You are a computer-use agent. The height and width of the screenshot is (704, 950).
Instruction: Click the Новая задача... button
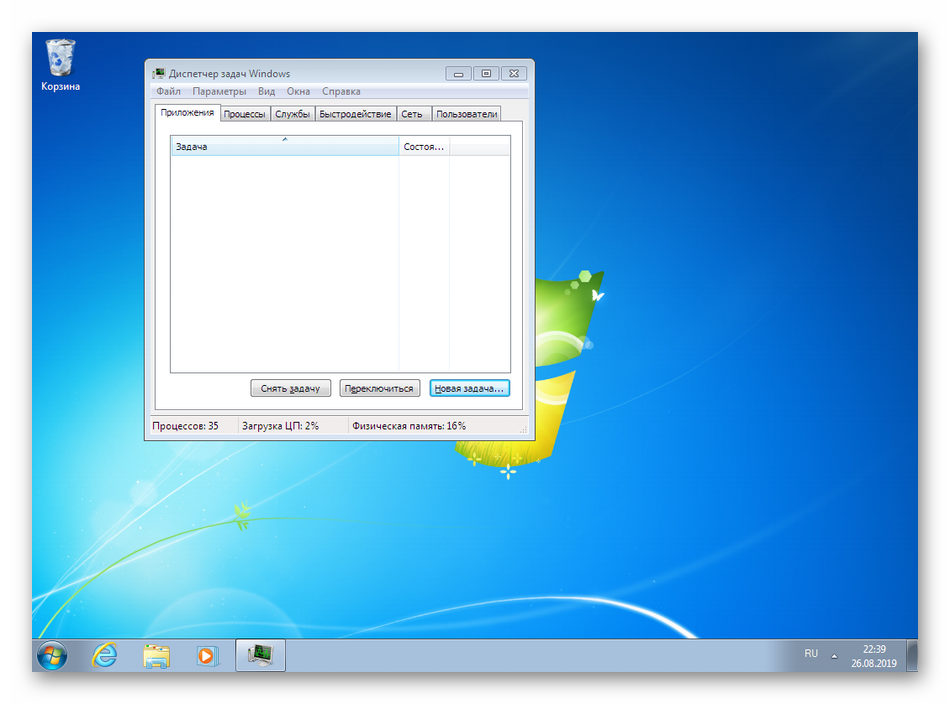470,388
